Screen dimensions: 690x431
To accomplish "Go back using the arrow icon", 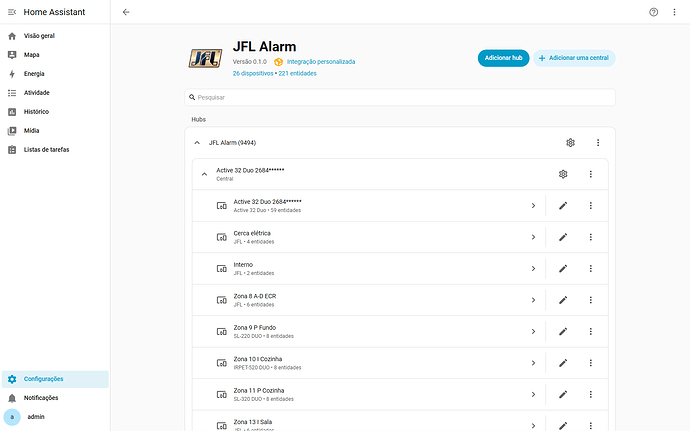I will coord(126,12).
